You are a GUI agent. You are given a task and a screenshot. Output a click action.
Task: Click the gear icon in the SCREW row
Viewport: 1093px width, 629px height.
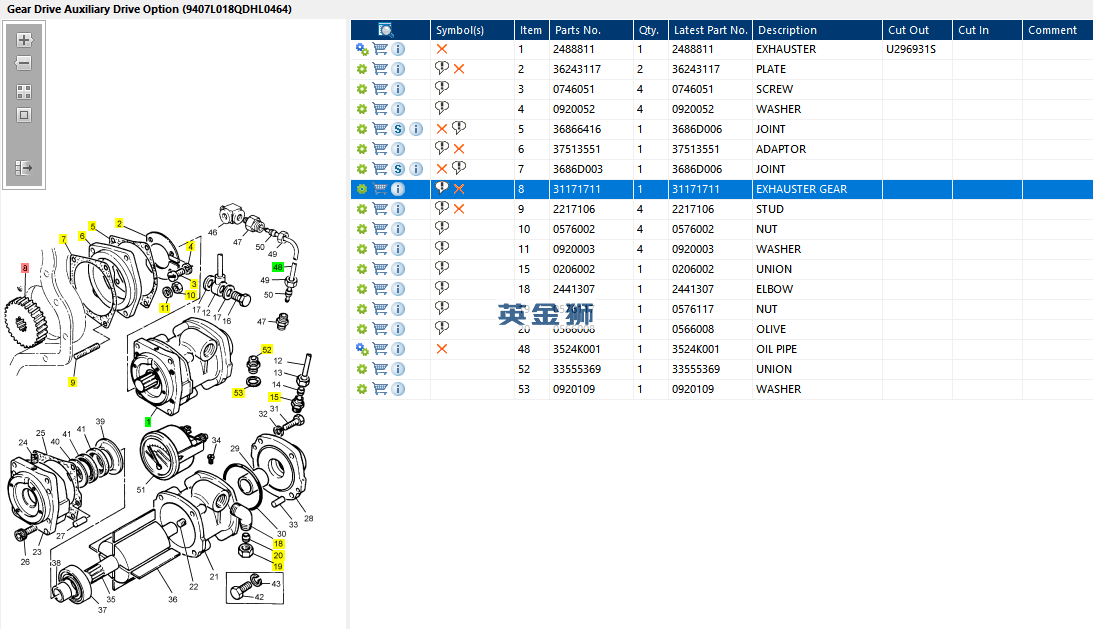point(362,89)
